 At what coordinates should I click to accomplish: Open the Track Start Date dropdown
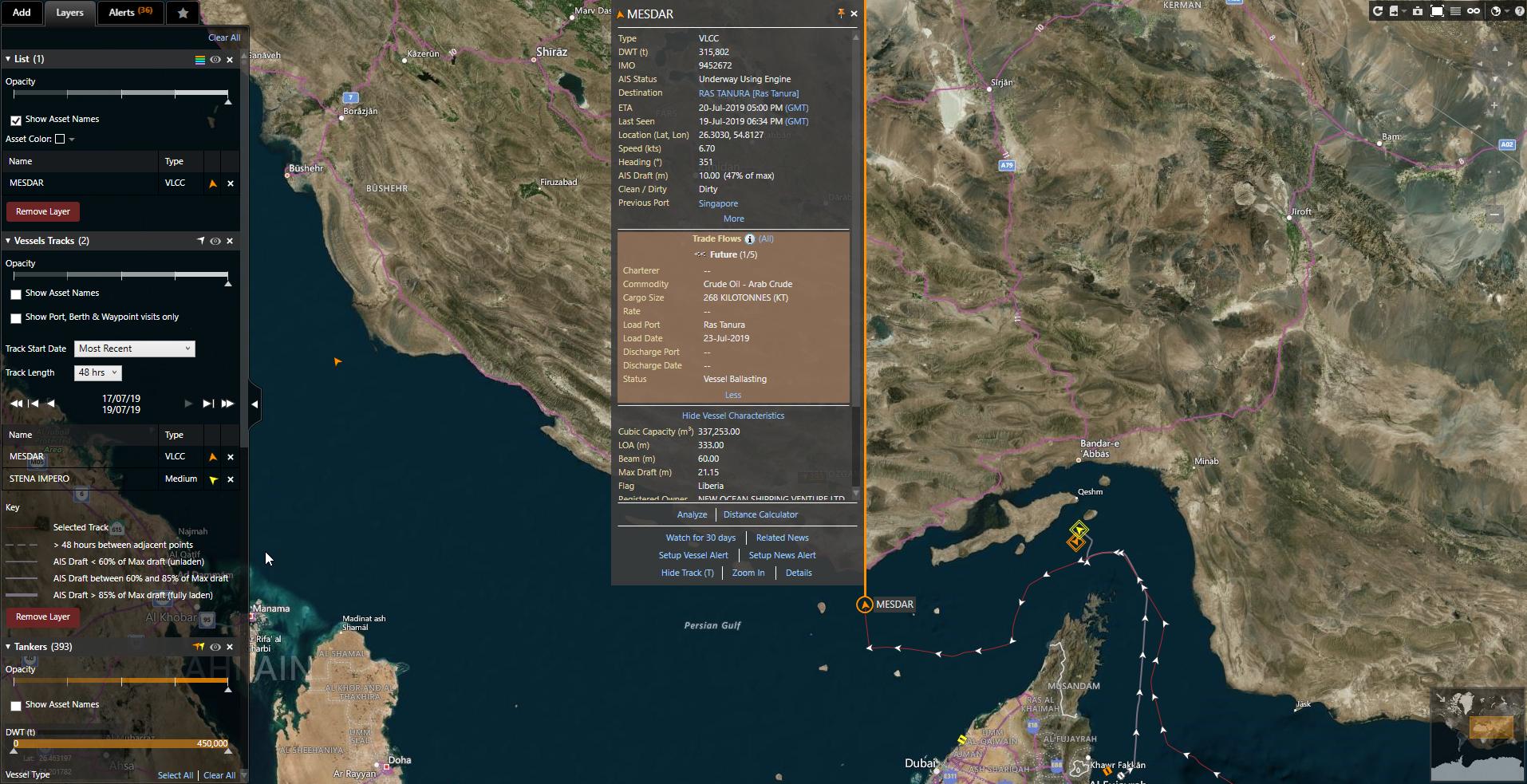click(x=135, y=349)
